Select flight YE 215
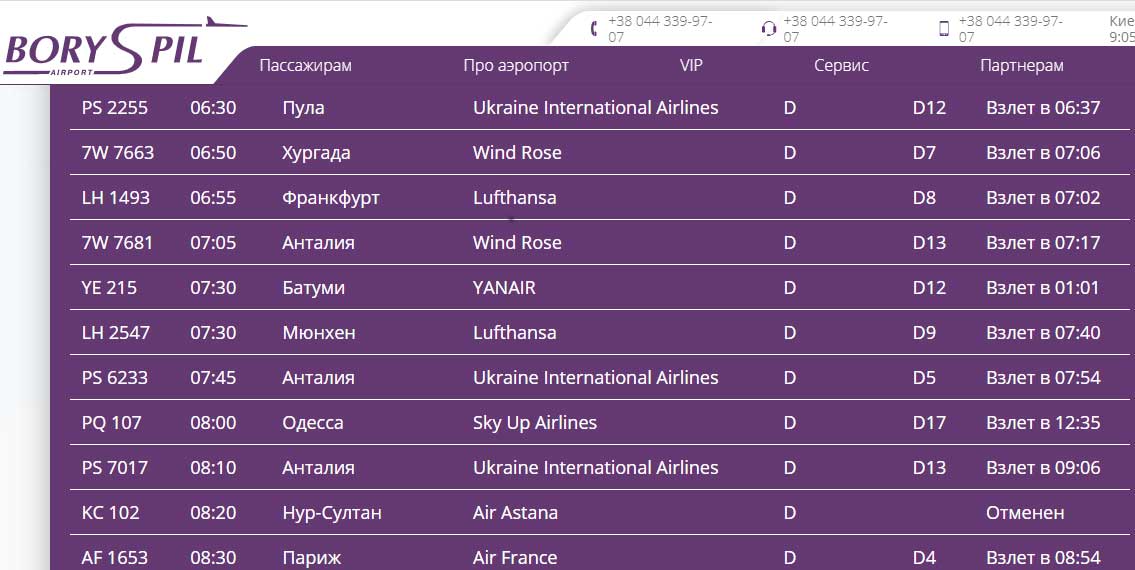 (109, 288)
